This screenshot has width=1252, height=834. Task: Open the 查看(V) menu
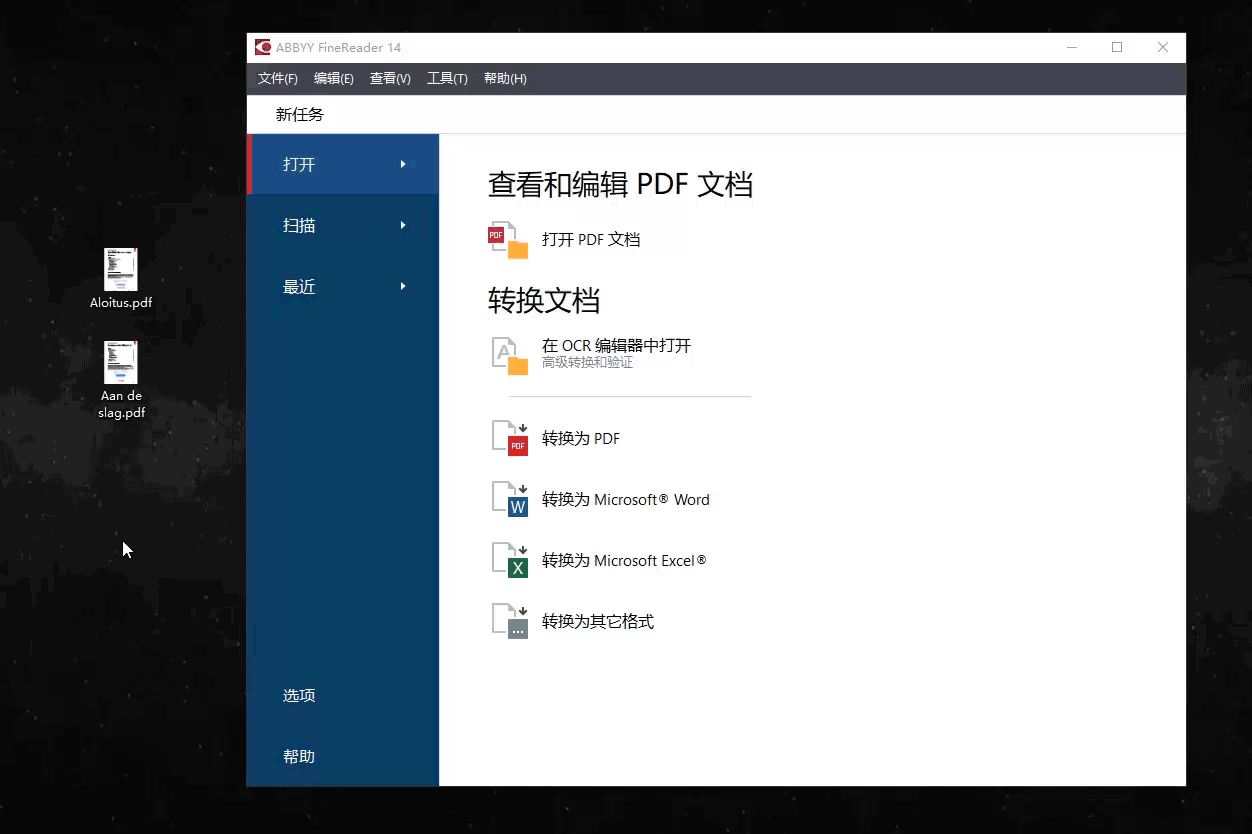(390, 79)
